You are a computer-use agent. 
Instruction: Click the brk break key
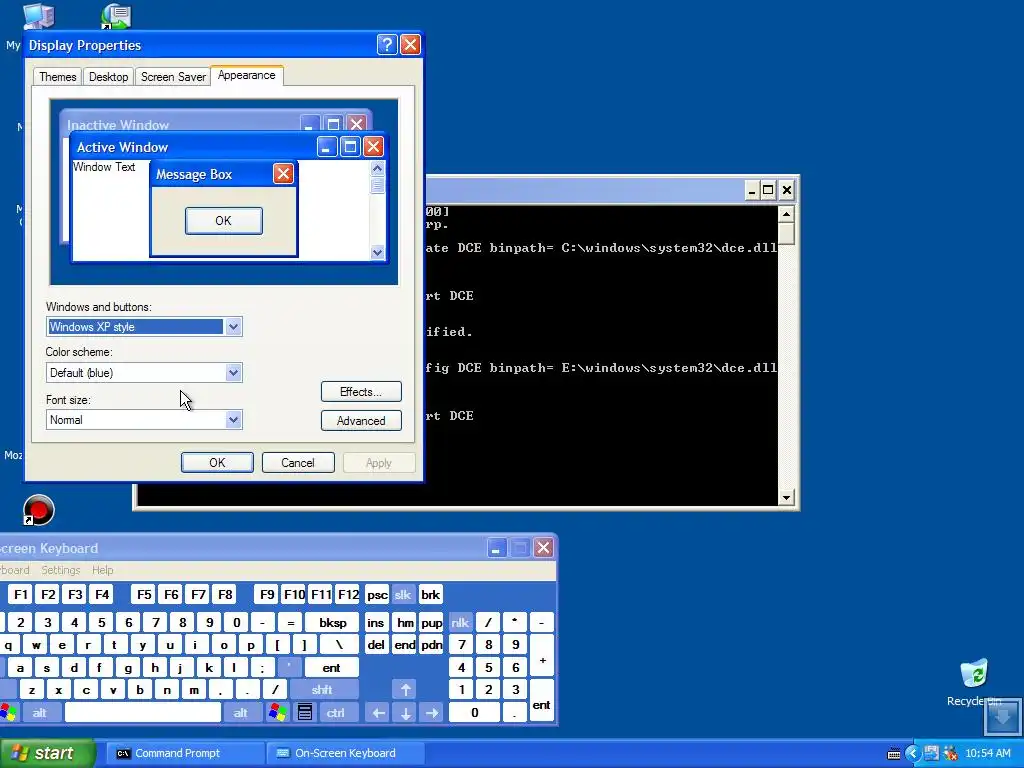[x=430, y=594]
